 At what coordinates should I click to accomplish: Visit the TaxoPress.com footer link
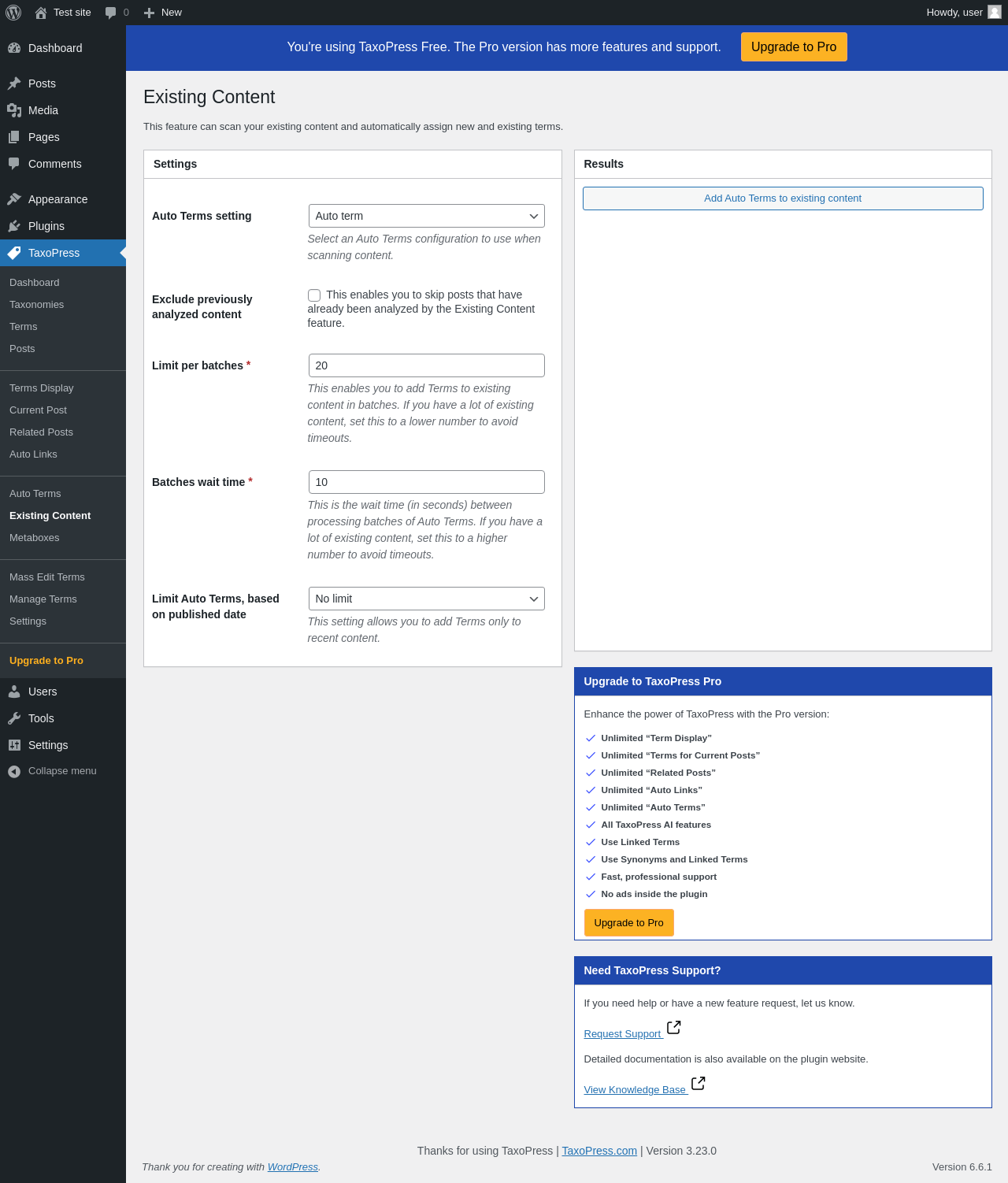(x=599, y=1151)
